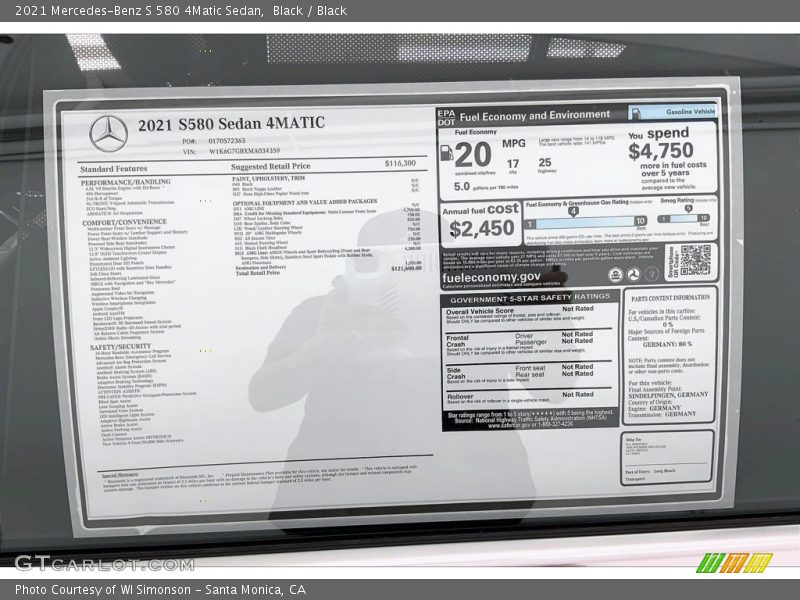Click the colored striped logo at bottom right
Viewport: 800px width, 600px height.
point(734,562)
